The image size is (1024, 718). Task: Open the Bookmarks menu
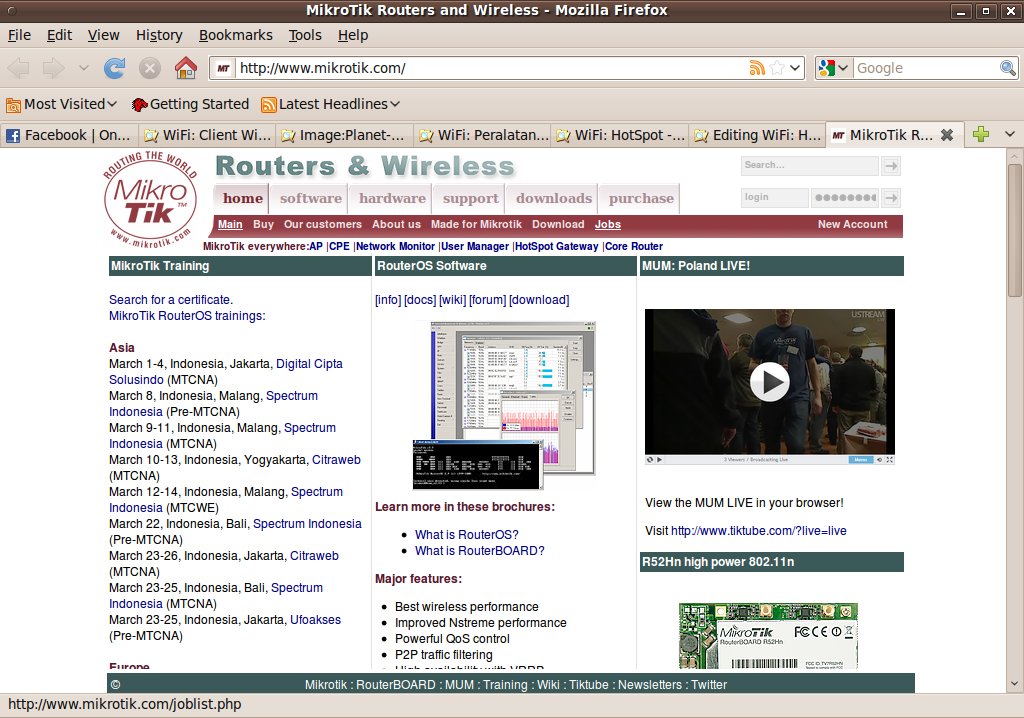tap(235, 35)
